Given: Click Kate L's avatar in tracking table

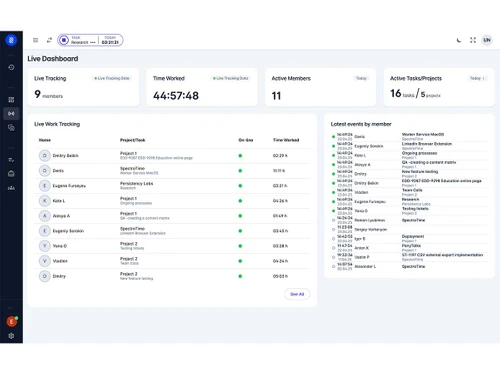Looking at the screenshot, I should pyautogui.click(x=45, y=201).
